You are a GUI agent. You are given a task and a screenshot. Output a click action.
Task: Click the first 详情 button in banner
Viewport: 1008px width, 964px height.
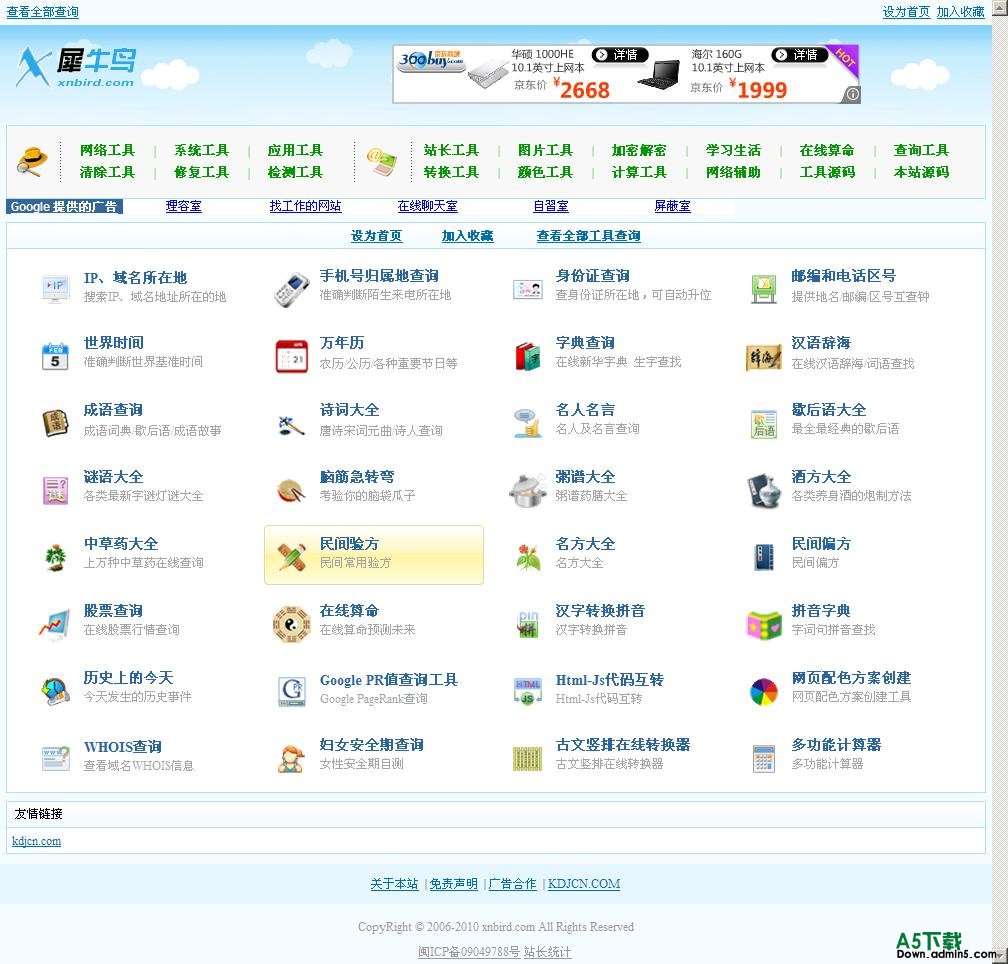point(619,55)
